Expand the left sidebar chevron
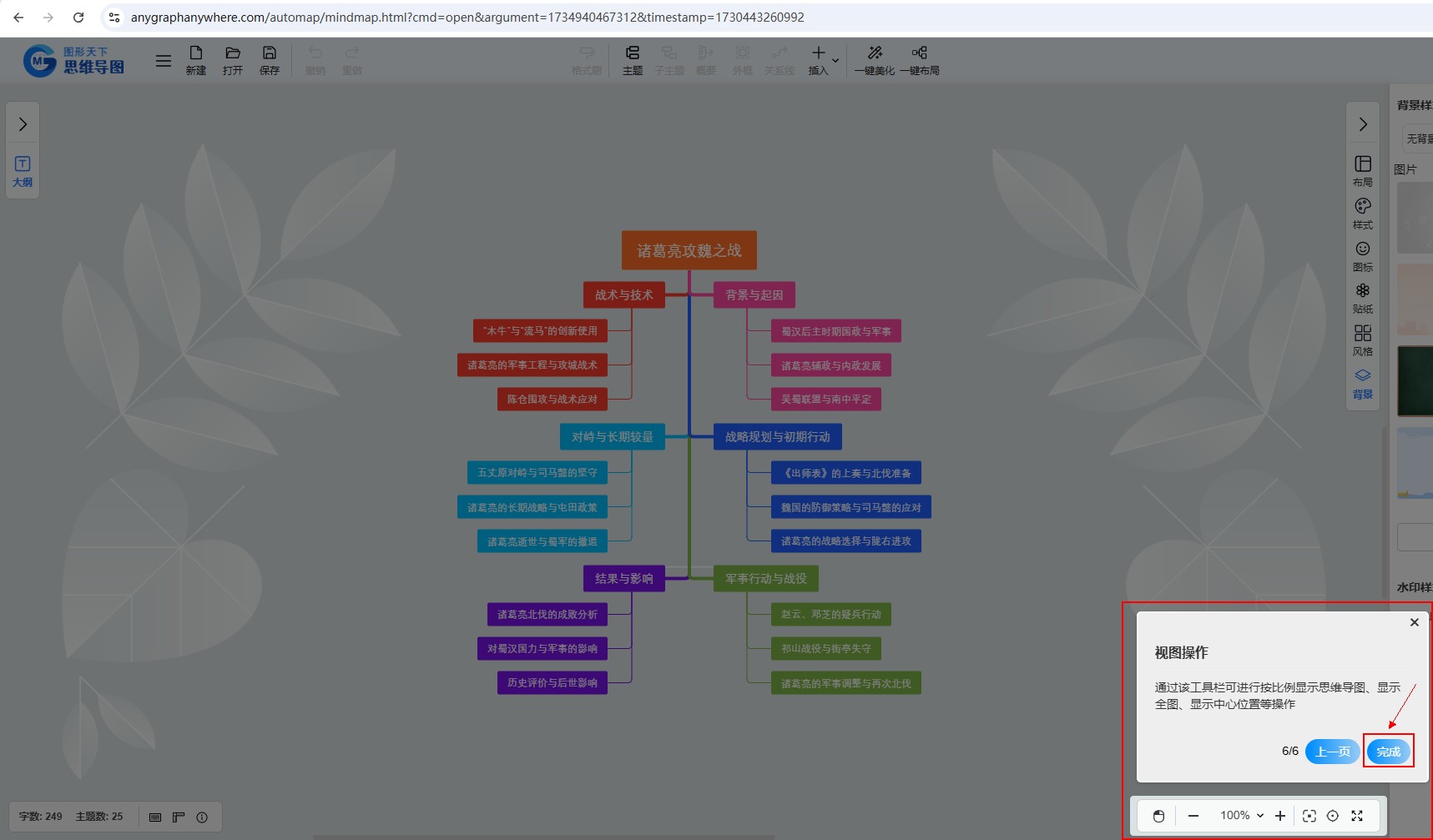The image size is (1433, 840). tap(23, 124)
